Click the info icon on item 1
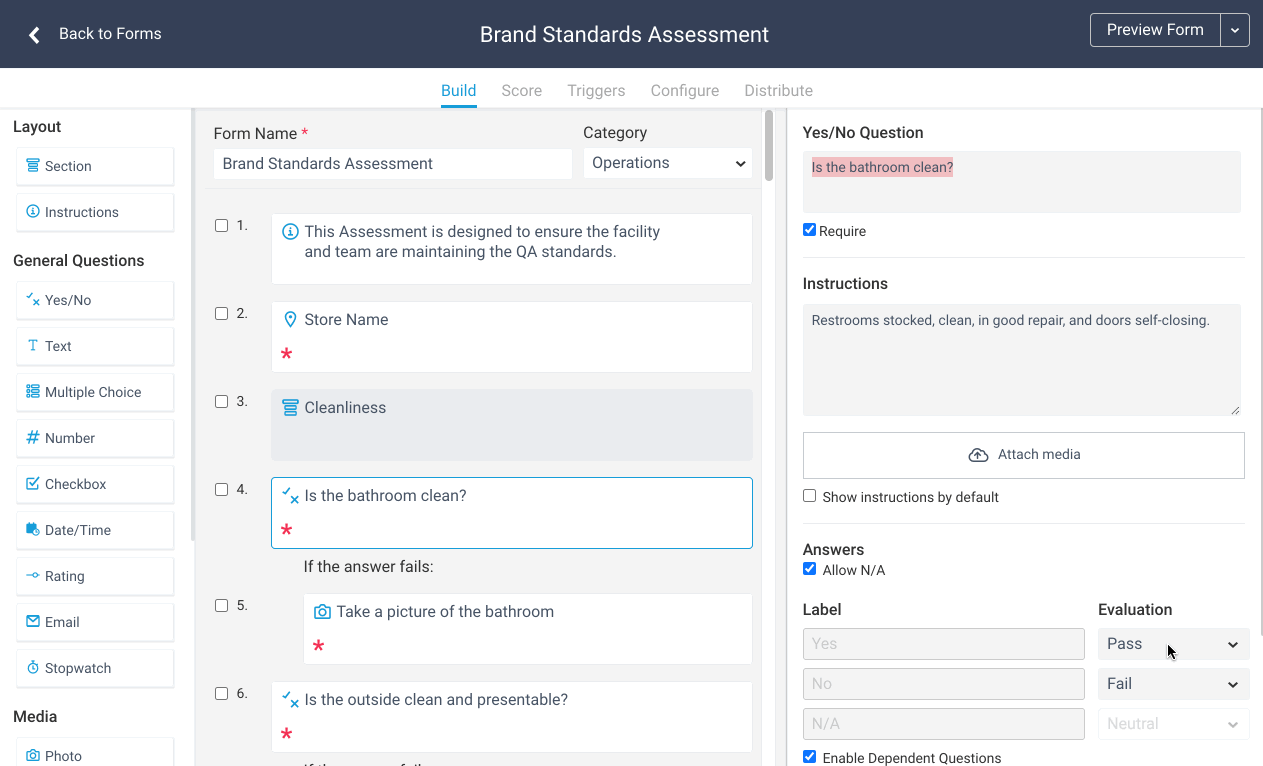 291,232
